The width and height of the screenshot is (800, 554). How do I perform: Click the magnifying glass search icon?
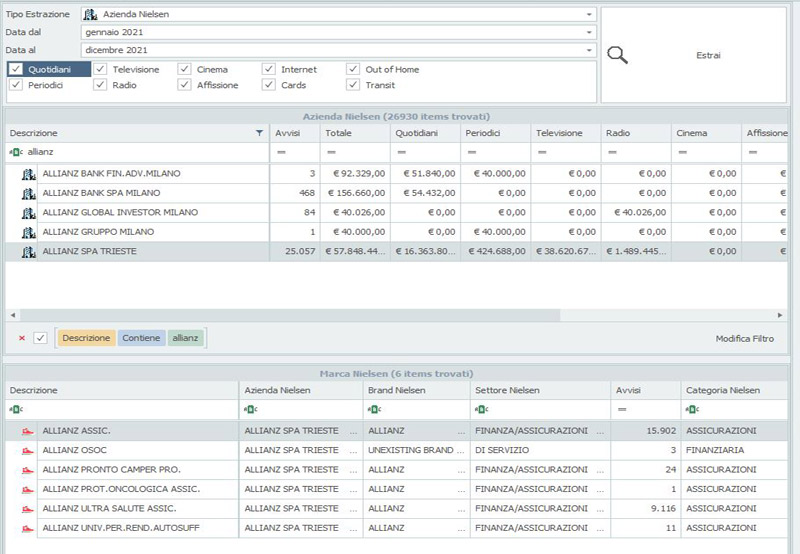pyautogui.click(x=618, y=56)
